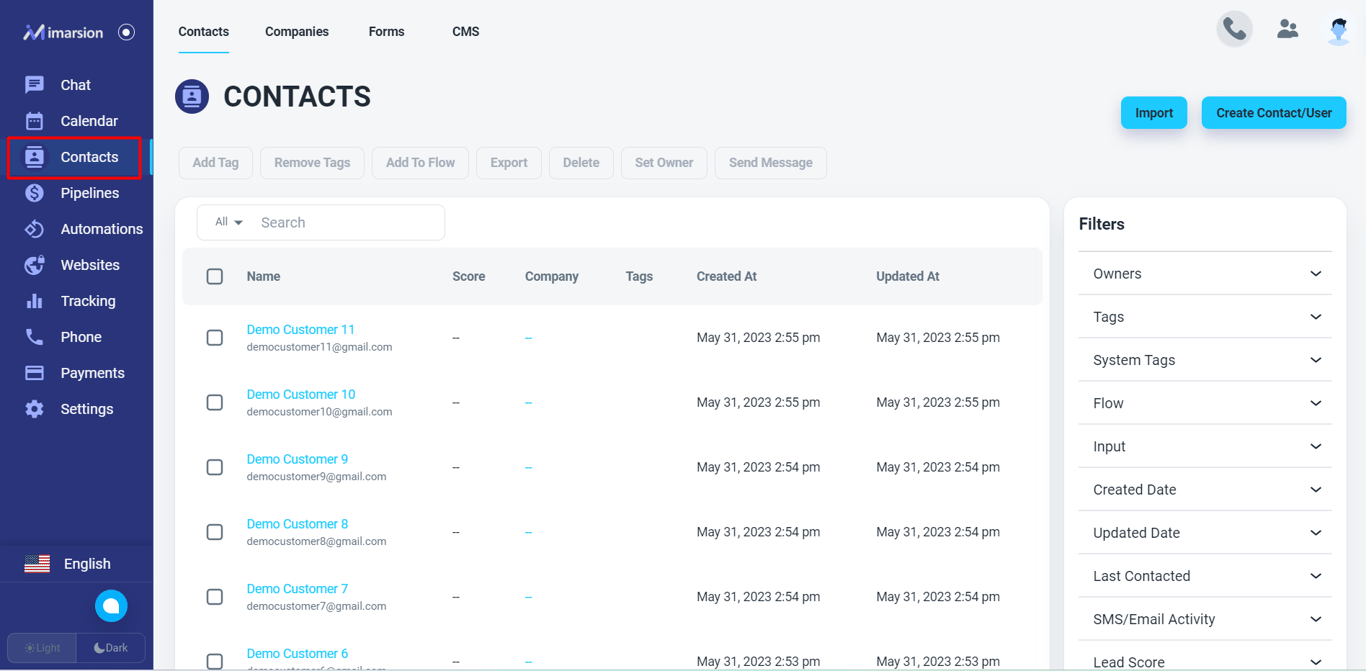Check the box for Demo Customer 10
The width and height of the screenshot is (1366, 671).
tap(215, 402)
